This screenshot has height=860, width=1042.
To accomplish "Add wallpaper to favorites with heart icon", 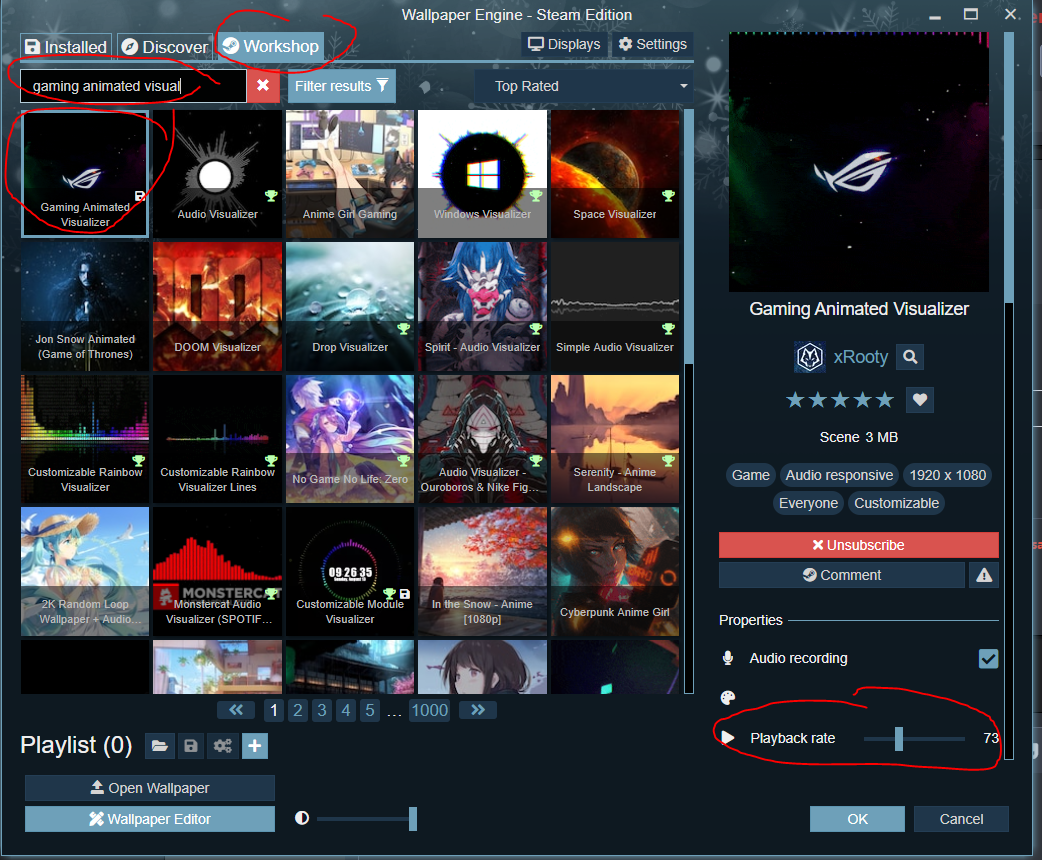I will (920, 399).
